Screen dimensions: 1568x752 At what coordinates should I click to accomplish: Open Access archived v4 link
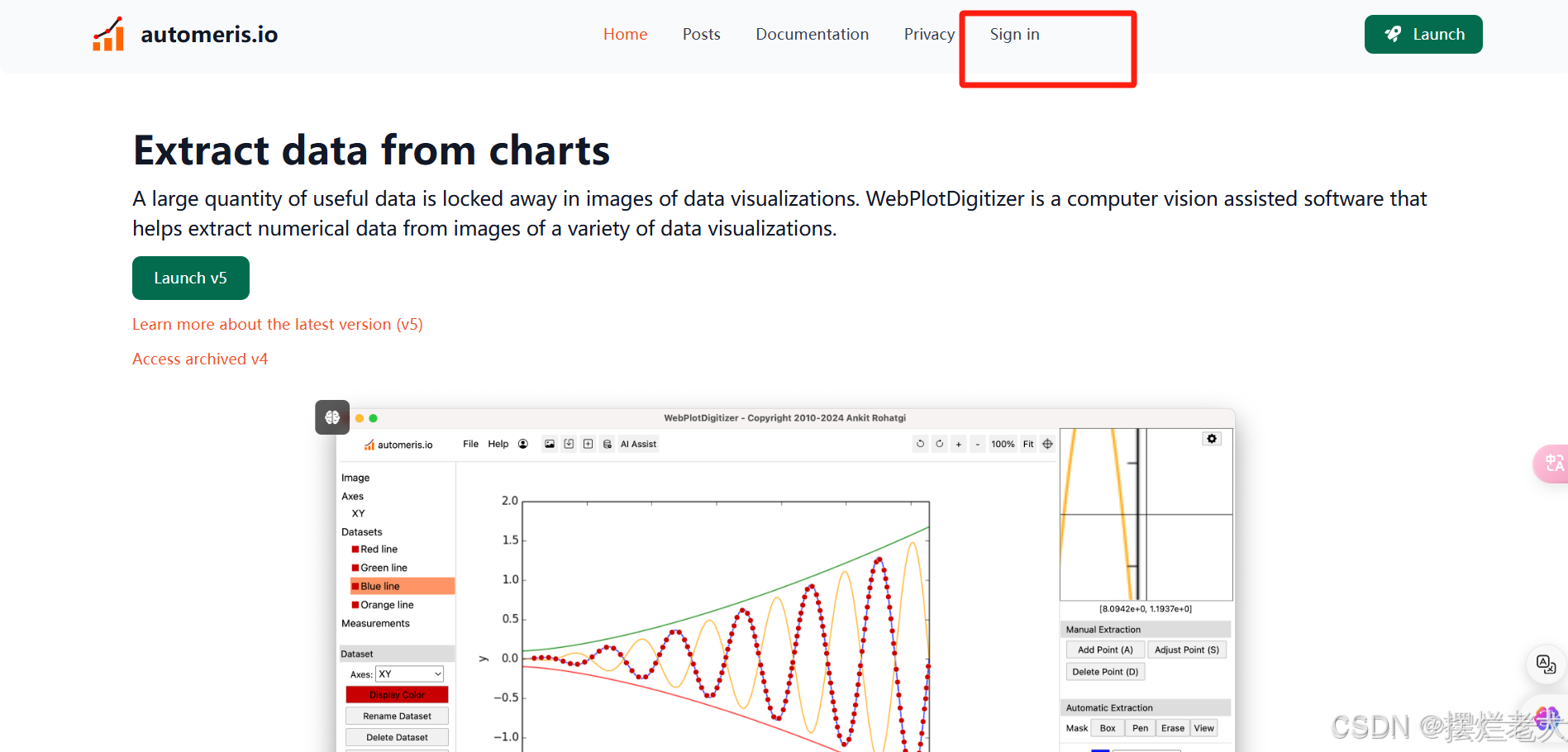pyautogui.click(x=200, y=359)
